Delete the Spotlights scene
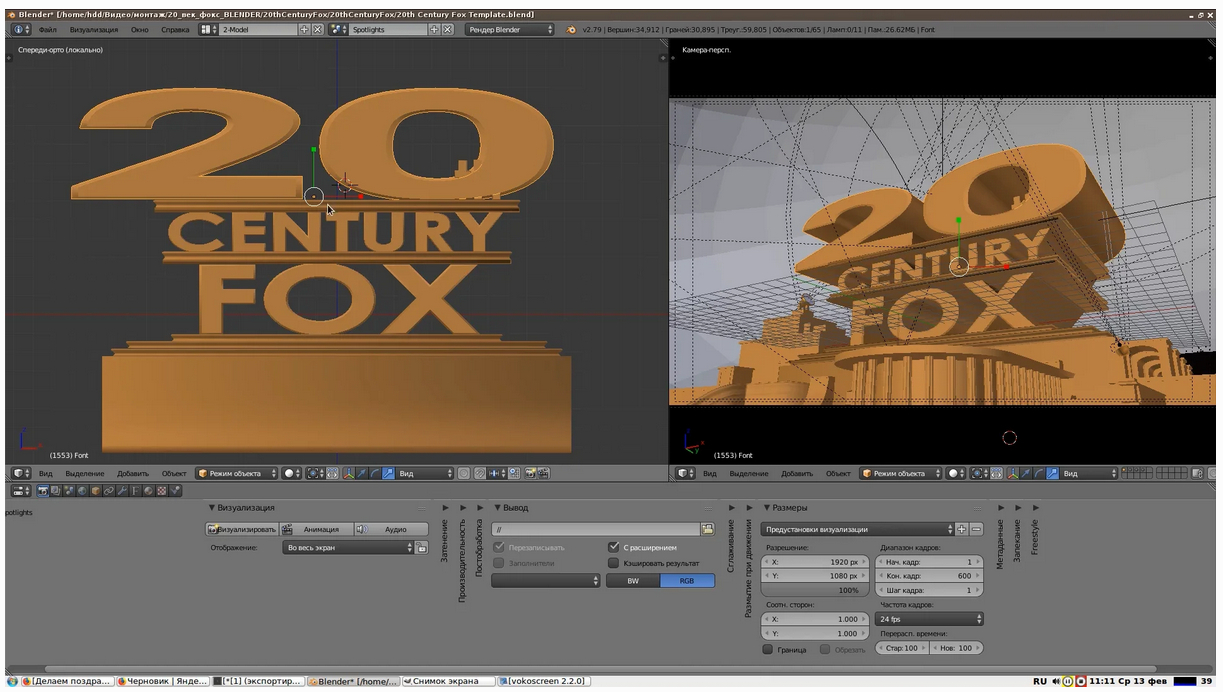 [x=448, y=30]
